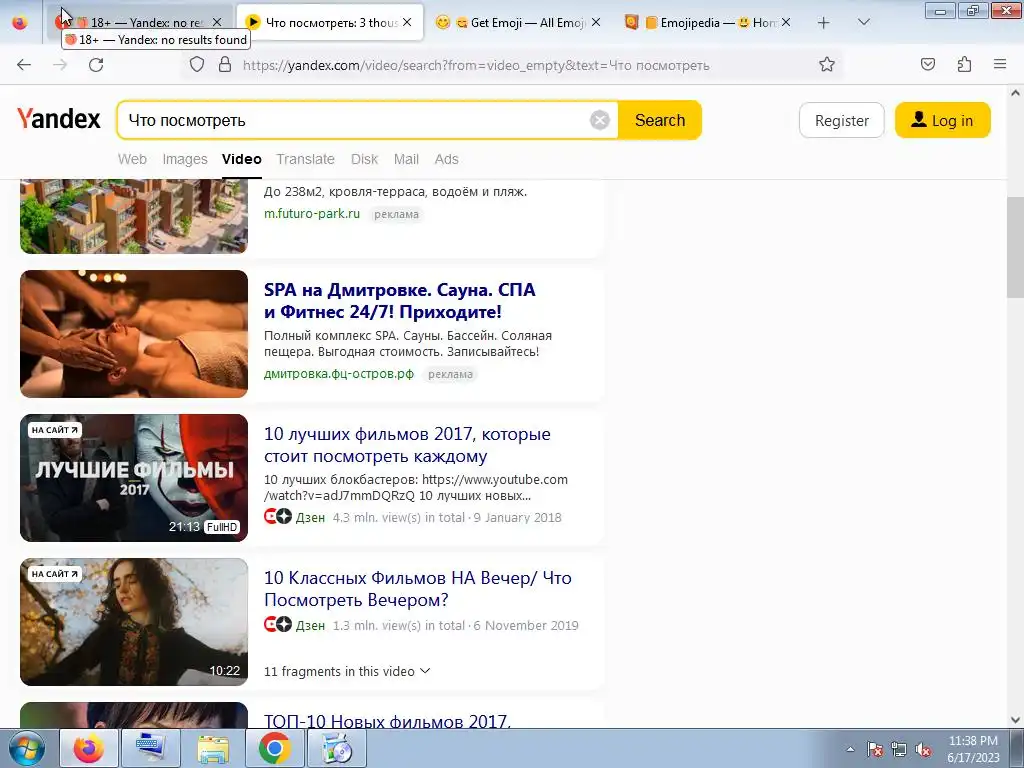This screenshot has width=1024, height=768.
Task: Expand '11 fragments in this video'
Action: [x=347, y=671]
